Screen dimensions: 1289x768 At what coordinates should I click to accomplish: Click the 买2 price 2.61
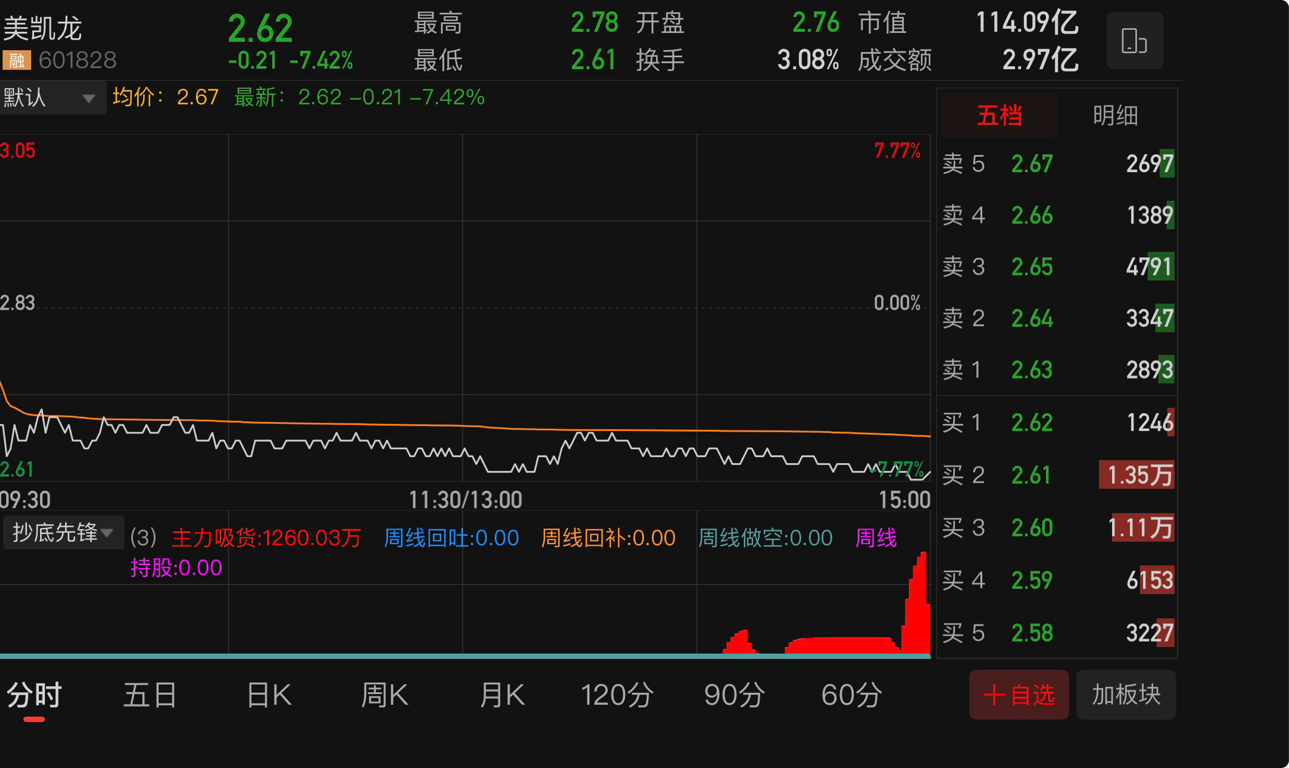[x=1031, y=475]
